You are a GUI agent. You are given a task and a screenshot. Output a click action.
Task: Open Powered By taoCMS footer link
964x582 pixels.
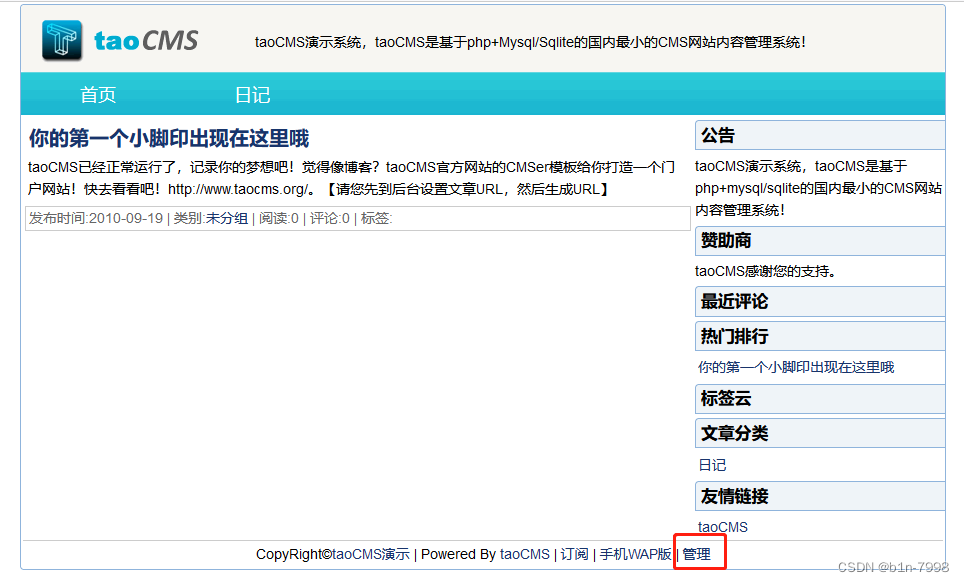click(524, 554)
